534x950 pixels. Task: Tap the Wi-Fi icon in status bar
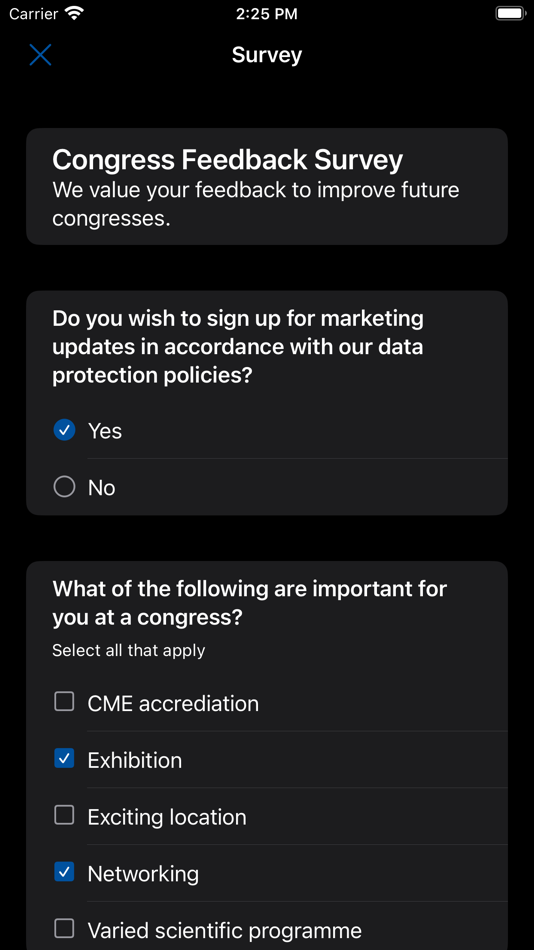click(x=75, y=13)
